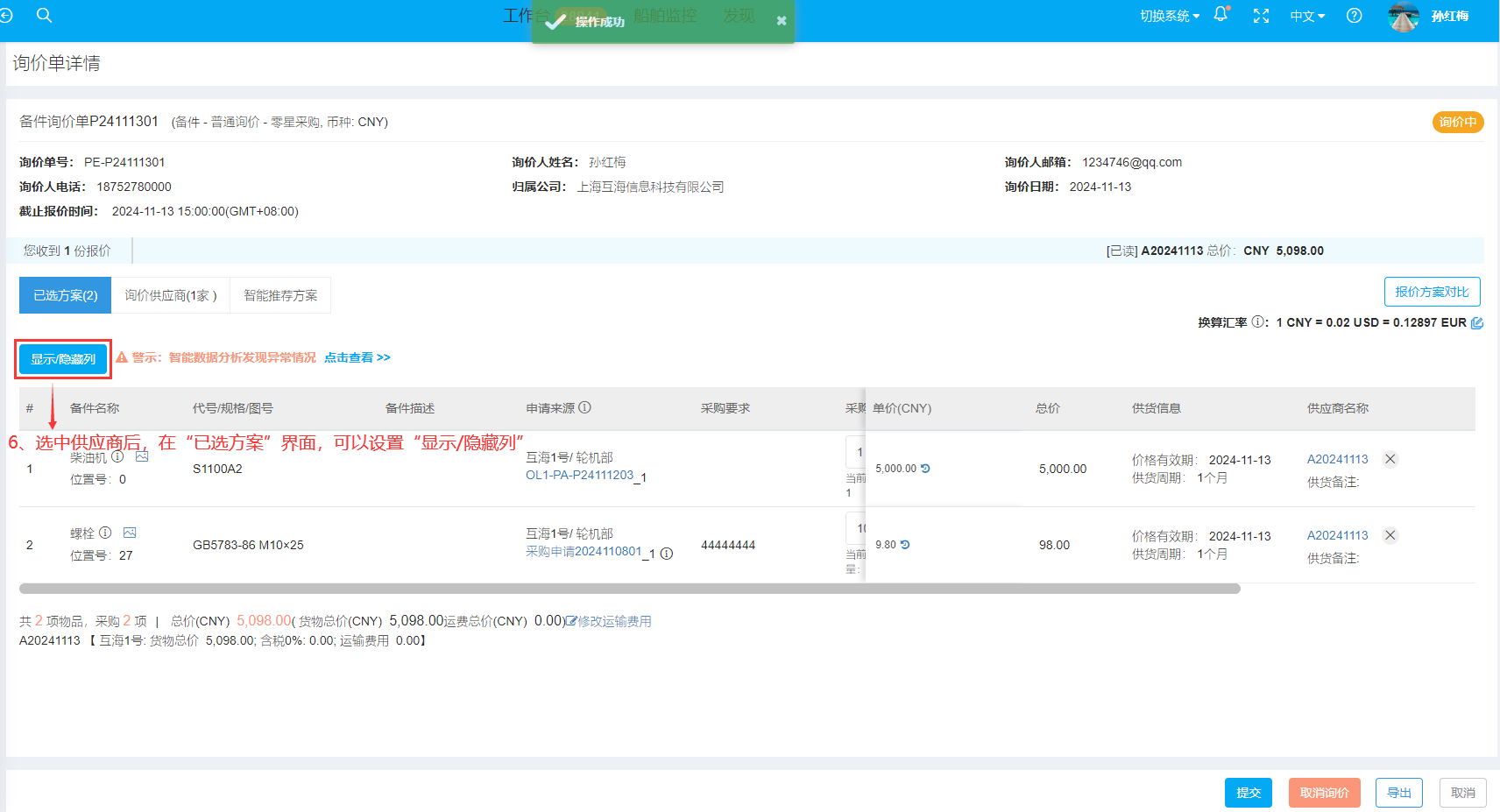Screen dimensions: 1500x812
Task: Reset unit price icon beside 5,000.00
Action: tap(925, 469)
